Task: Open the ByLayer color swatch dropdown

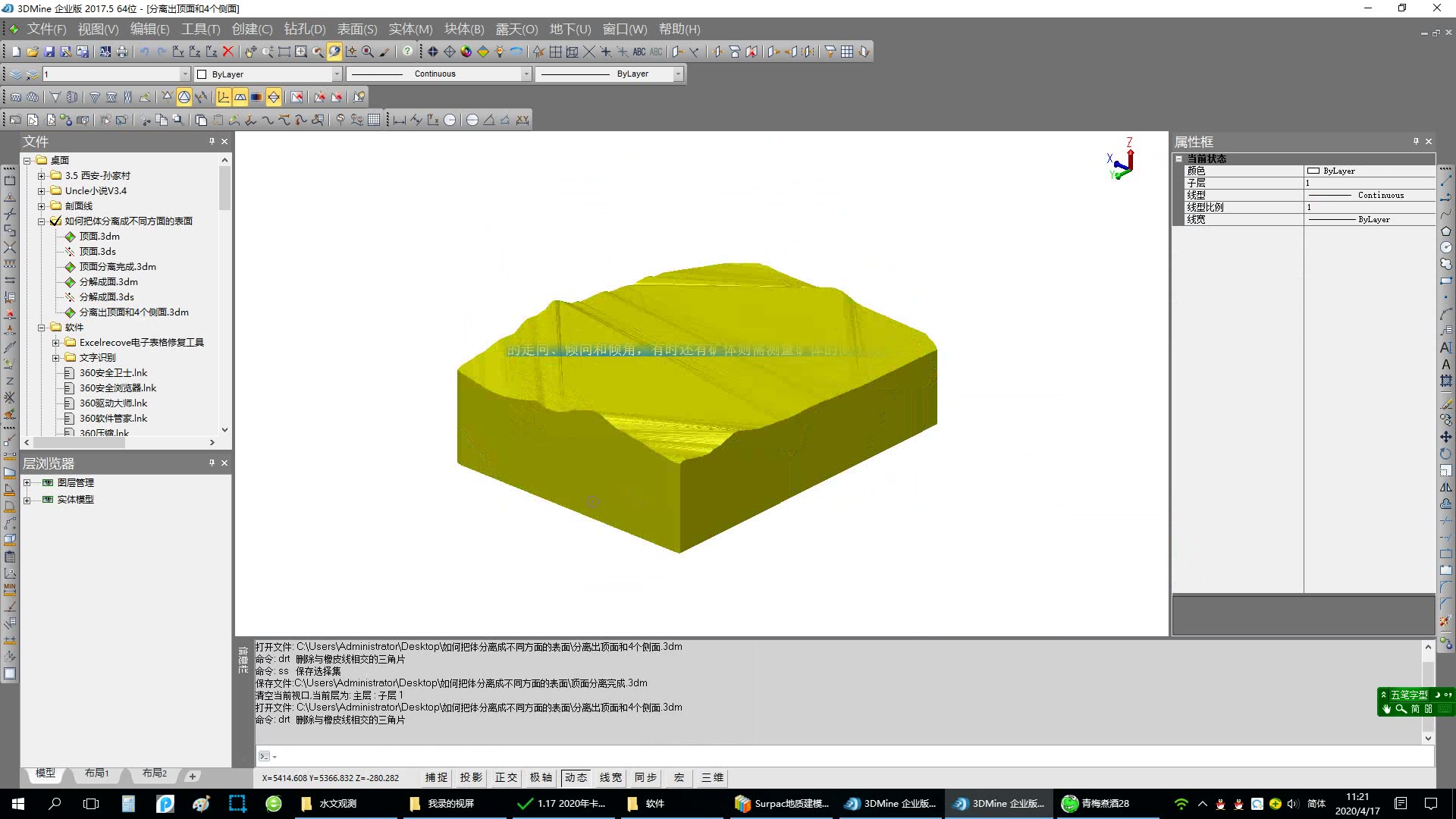Action: [337, 74]
